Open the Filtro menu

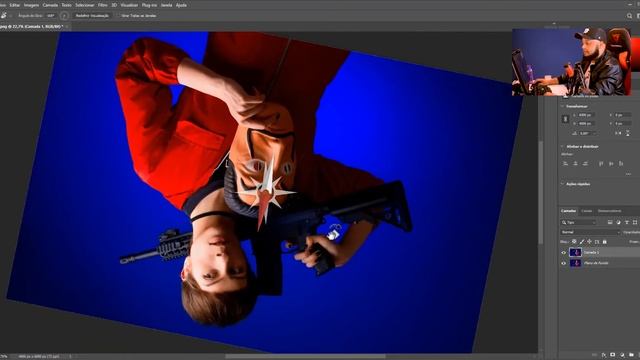tap(102, 5)
